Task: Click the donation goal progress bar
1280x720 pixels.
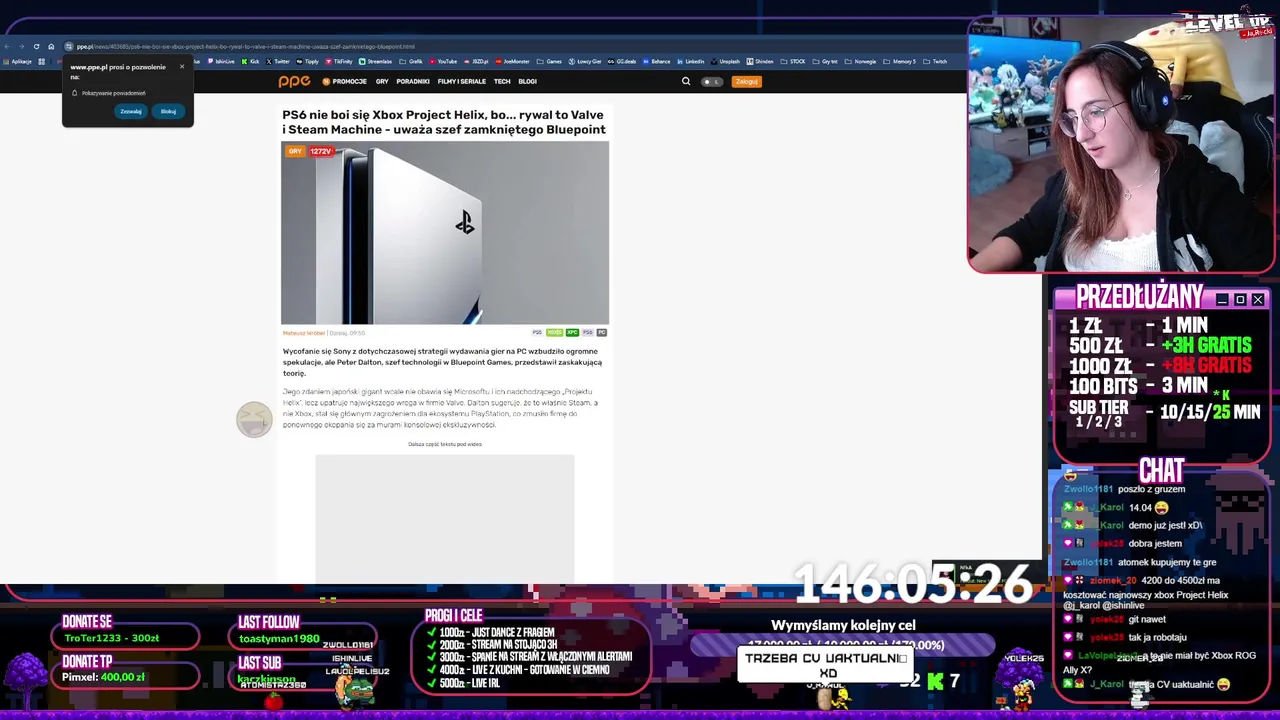Action: 843,646
